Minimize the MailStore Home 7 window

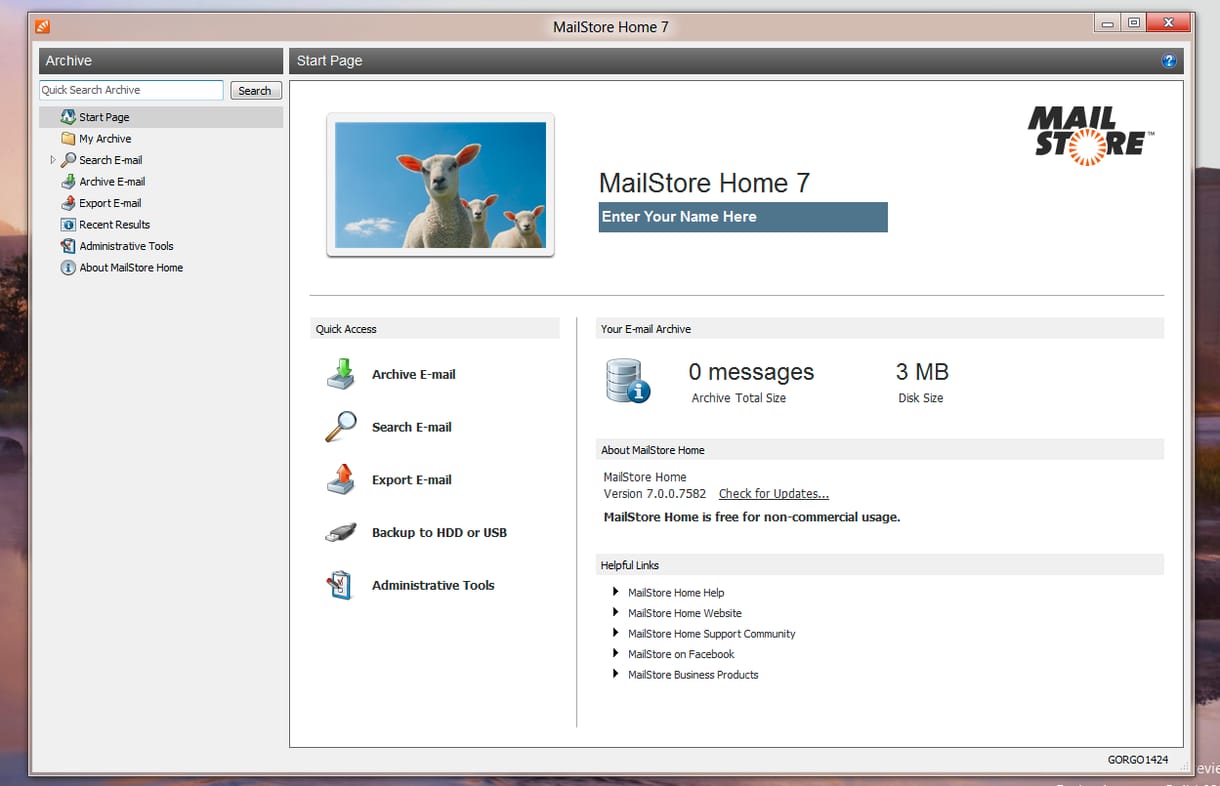(x=1107, y=23)
